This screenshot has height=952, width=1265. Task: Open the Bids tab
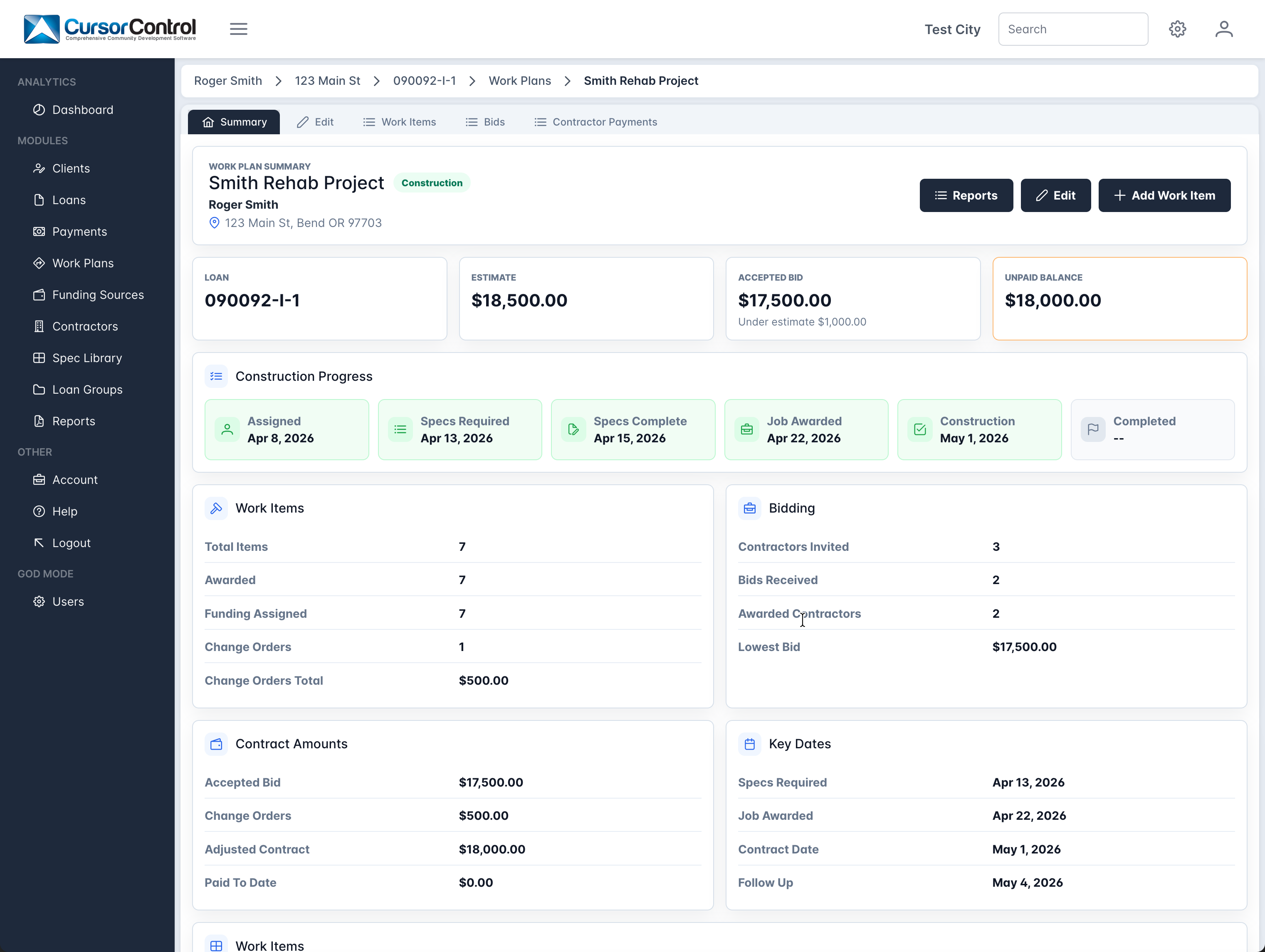485,122
